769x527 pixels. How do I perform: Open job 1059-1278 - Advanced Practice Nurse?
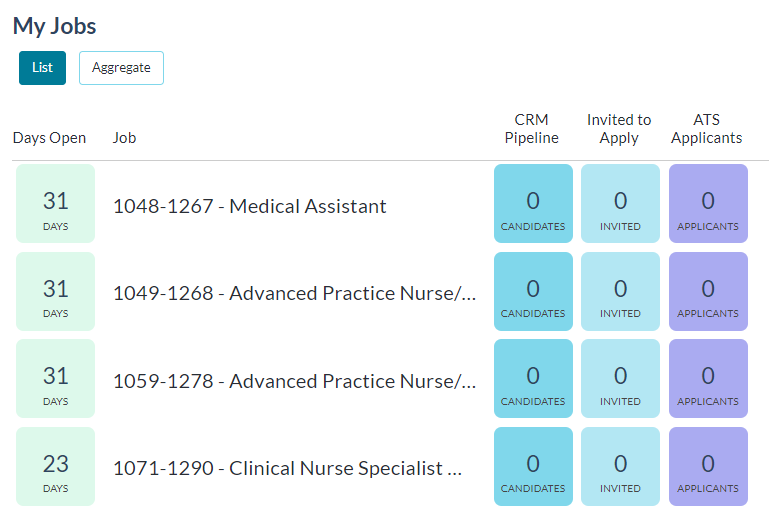pos(294,381)
